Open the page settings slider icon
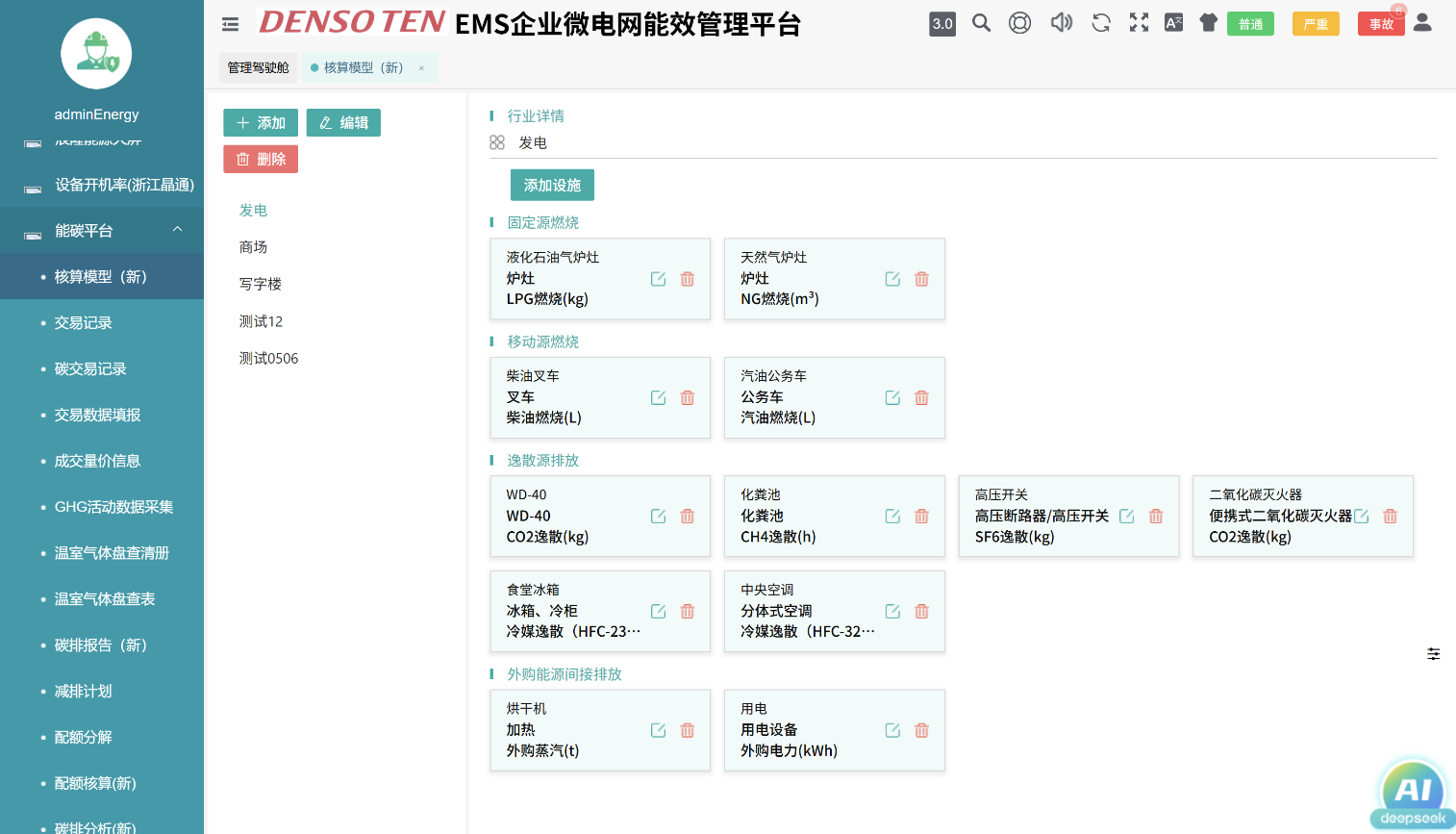1456x834 pixels. click(1433, 654)
